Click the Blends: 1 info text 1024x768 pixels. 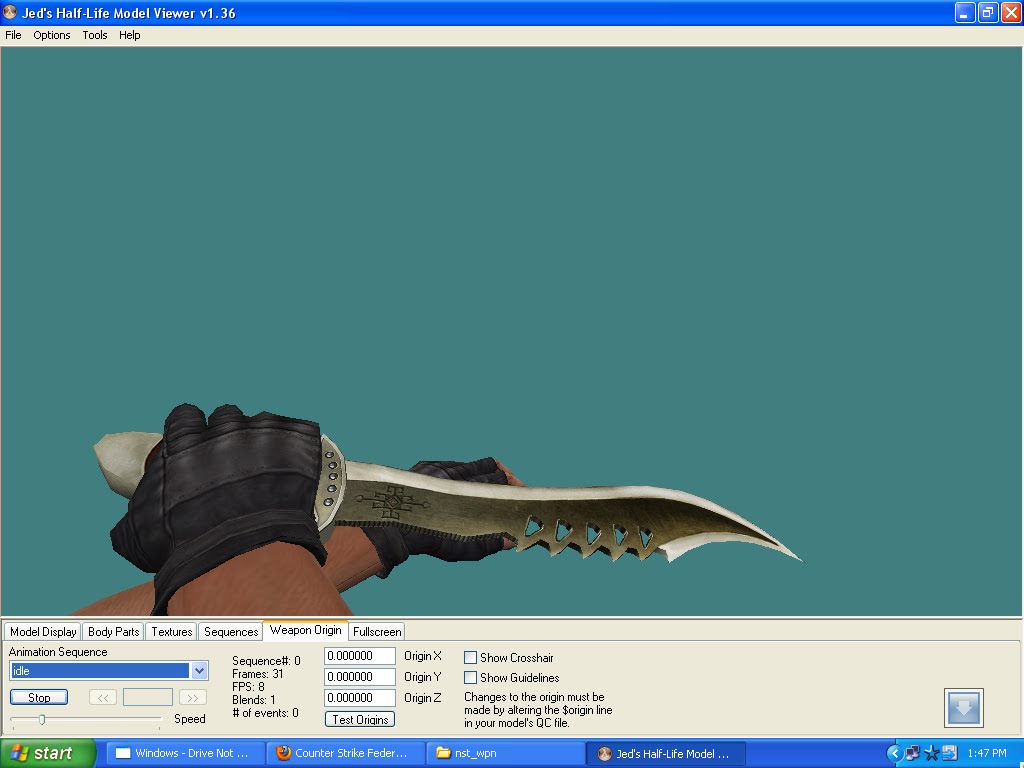[254, 700]
